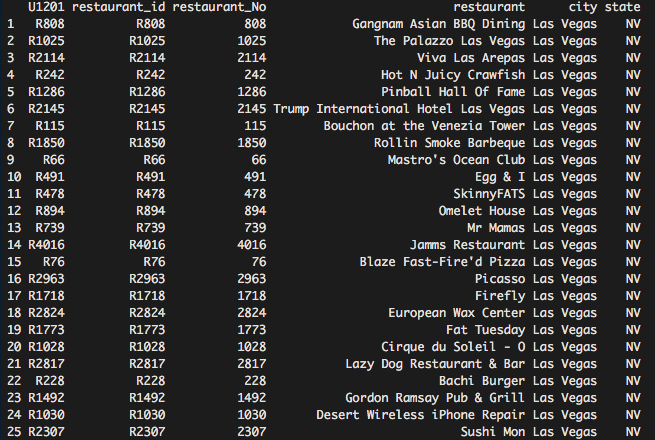This screenshot has height=440, width=655.
Task: Select 'Bouchon at the Venezia Tower' text
Action: click(x=424, y=126)
